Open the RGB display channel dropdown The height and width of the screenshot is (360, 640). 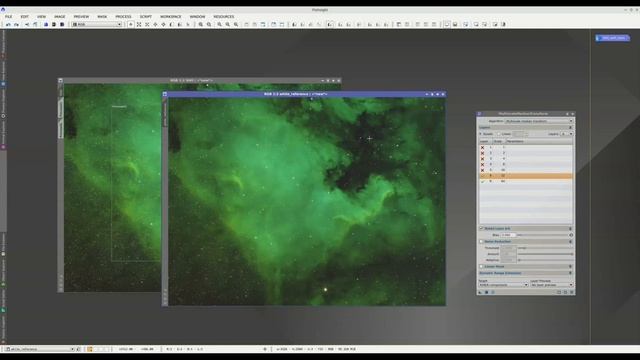point(97,24)
